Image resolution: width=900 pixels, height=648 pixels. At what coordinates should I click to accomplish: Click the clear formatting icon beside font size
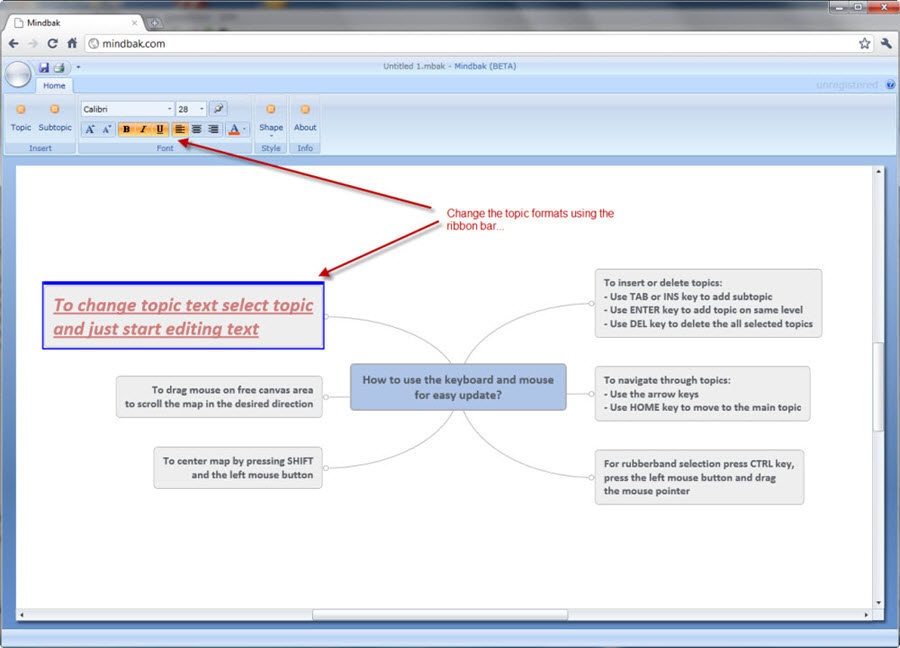[x=218, y=109]
